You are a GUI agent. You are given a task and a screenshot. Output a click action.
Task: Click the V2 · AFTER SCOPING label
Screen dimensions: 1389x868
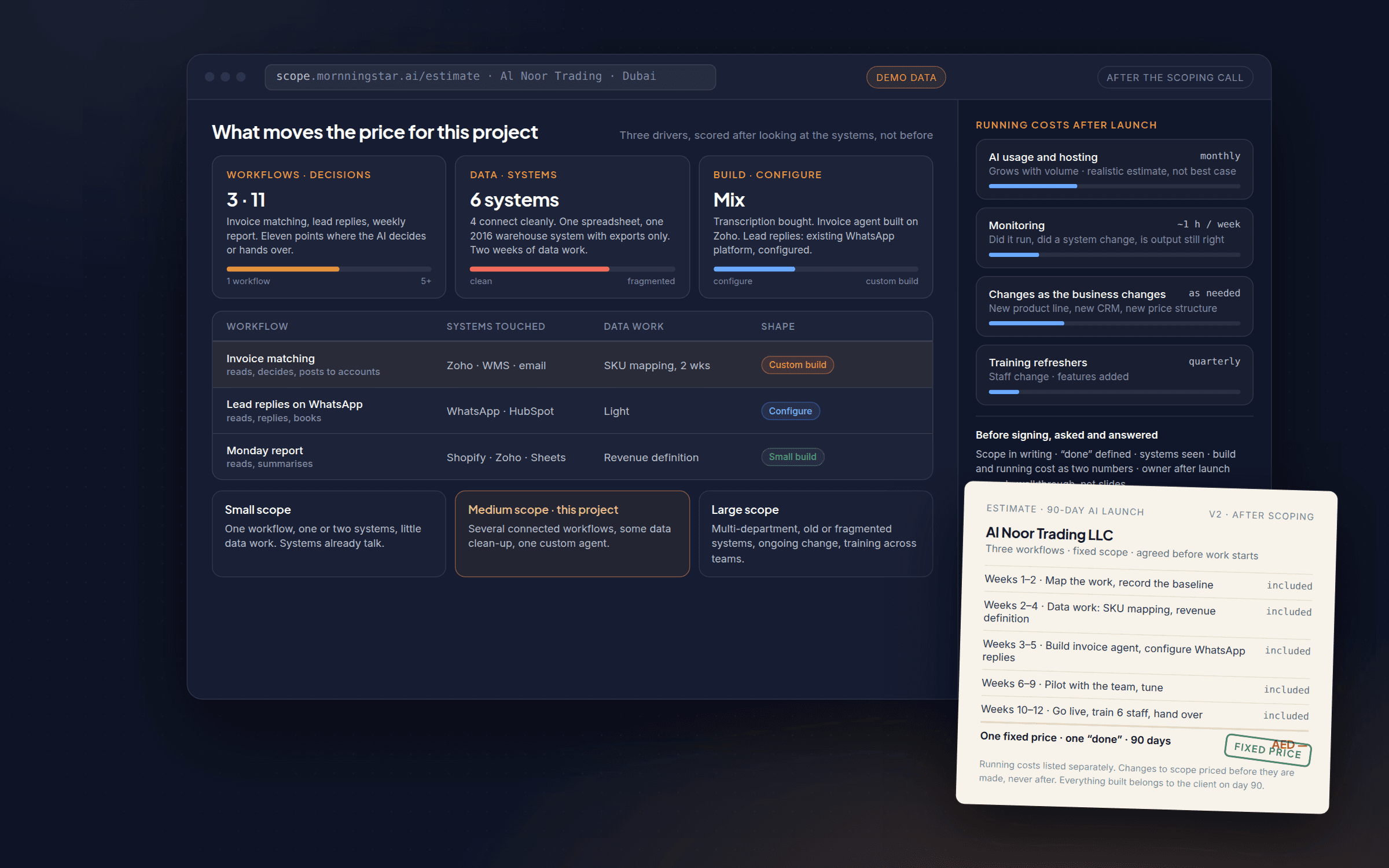tap(1261, 515)
